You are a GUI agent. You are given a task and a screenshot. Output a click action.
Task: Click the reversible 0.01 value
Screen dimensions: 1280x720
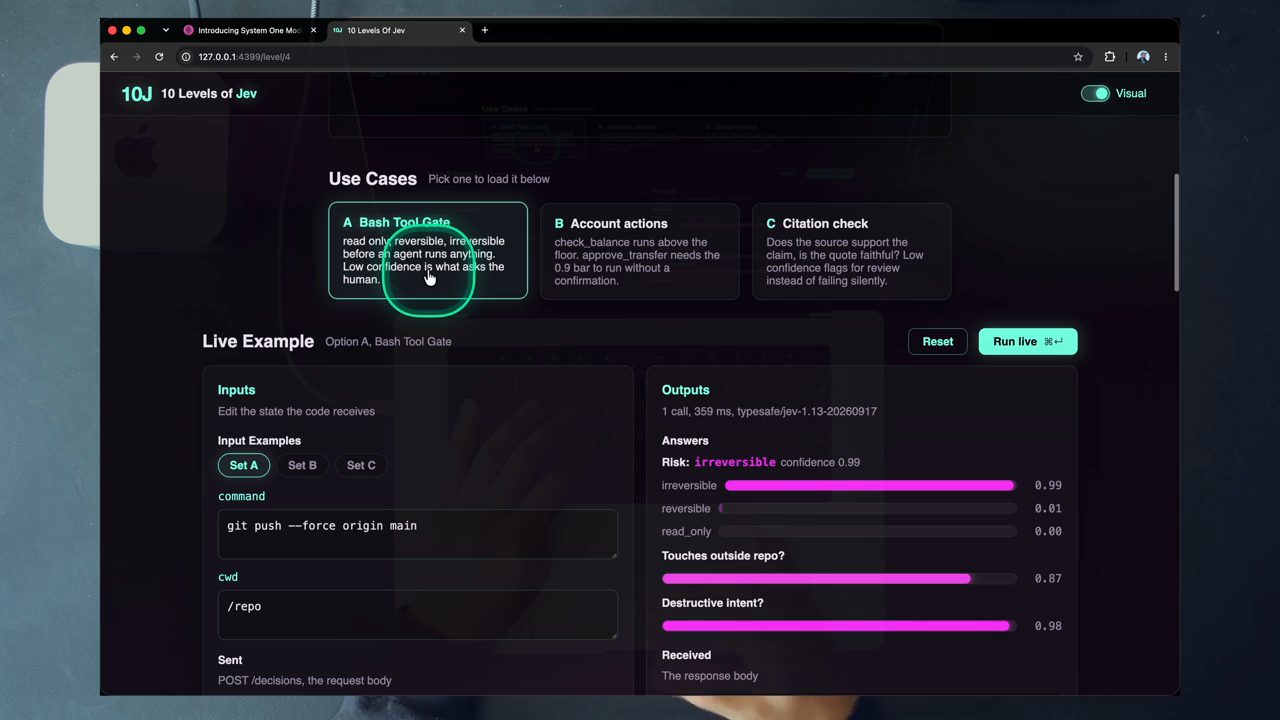pos(1048,508)
